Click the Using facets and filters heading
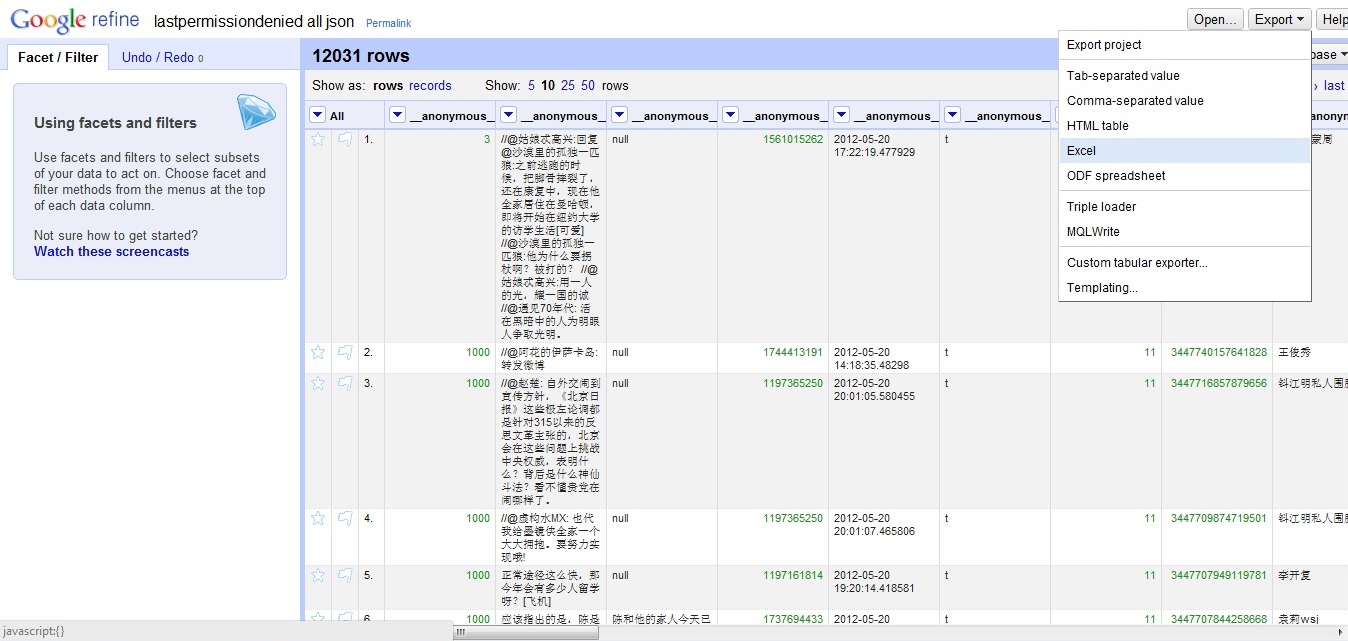Image resolution: width=1348 pixels, height=641 pixels. [x=115, y=123]
